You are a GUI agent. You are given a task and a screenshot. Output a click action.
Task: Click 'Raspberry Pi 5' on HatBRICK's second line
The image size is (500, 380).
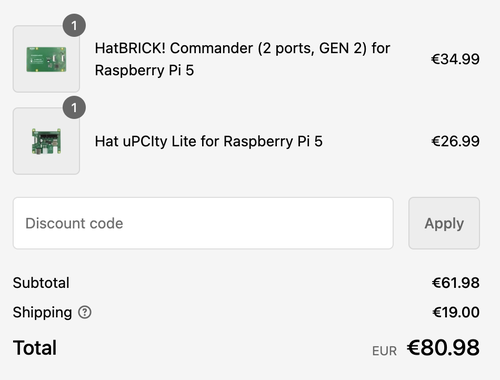click(144, 71)
